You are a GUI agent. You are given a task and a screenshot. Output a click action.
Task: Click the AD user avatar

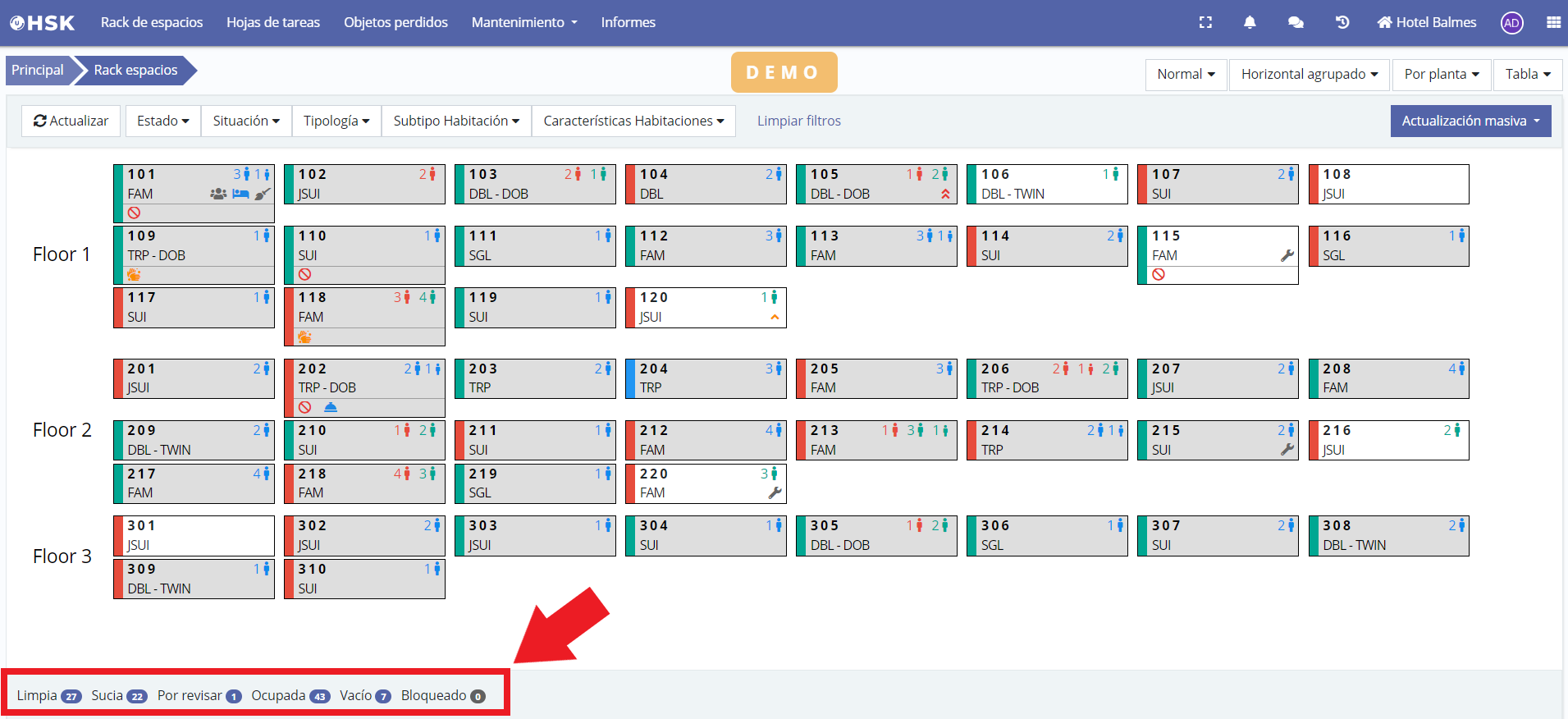(x=1511, y=23)
